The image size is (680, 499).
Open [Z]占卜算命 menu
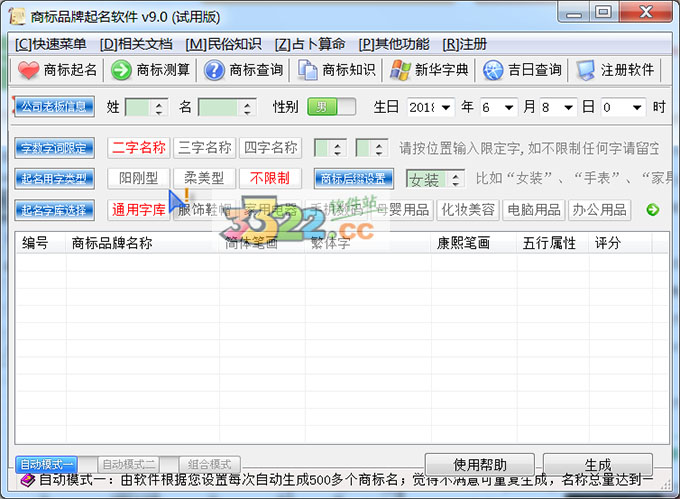pos(310,44)
